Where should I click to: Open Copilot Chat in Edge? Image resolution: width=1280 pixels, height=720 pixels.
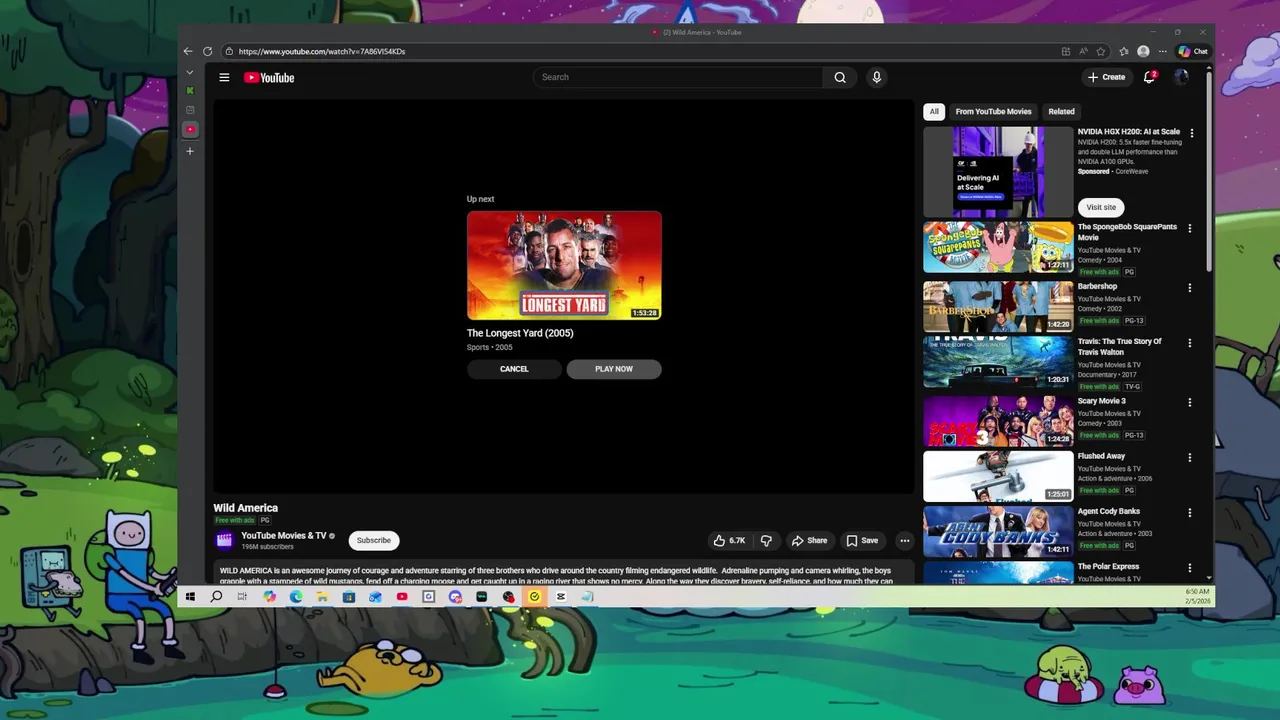tap(1192, 51)
